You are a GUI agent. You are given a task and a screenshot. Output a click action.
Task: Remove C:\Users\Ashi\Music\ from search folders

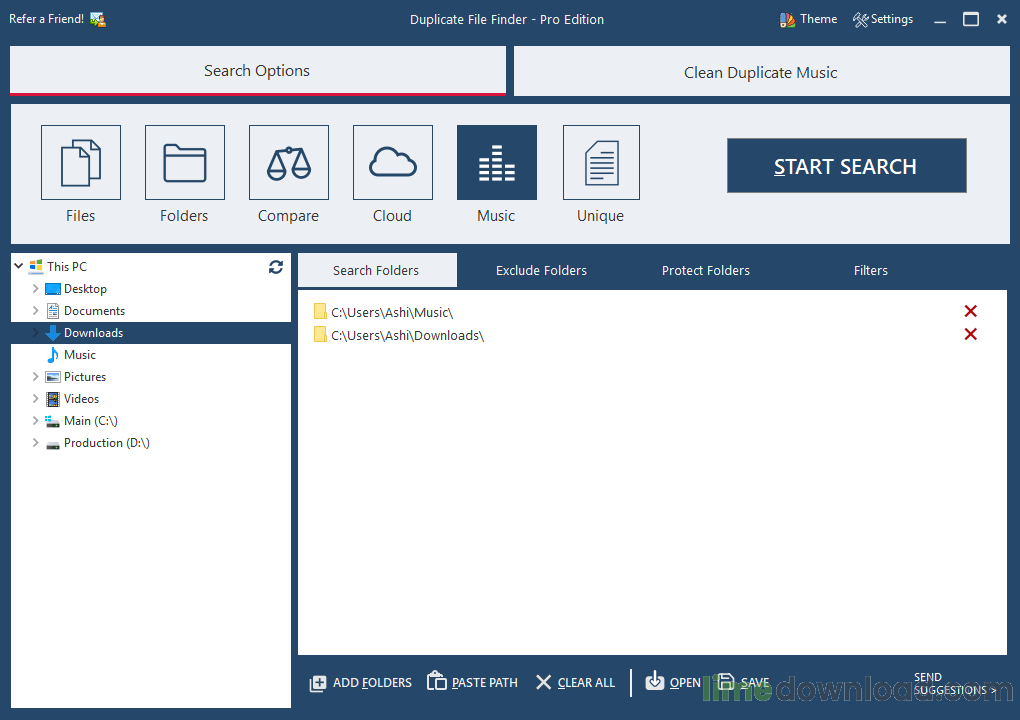(970, 312)
